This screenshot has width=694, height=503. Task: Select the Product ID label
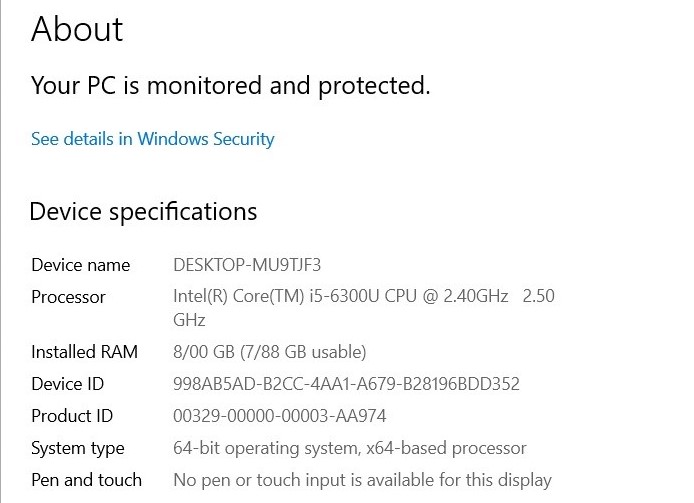coord(72,416)
